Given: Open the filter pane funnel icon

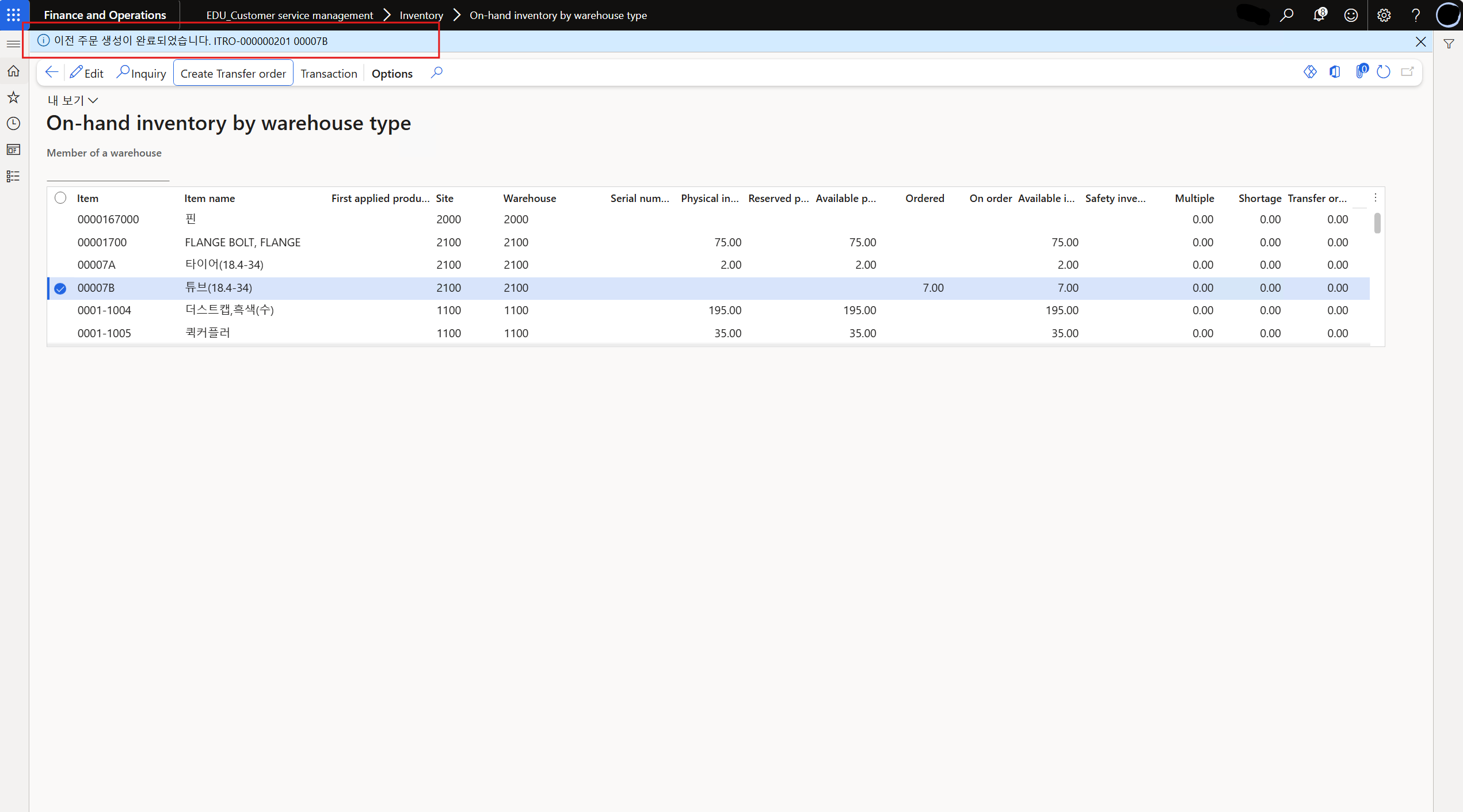Looking at the screenshot, I should 1449,44.
